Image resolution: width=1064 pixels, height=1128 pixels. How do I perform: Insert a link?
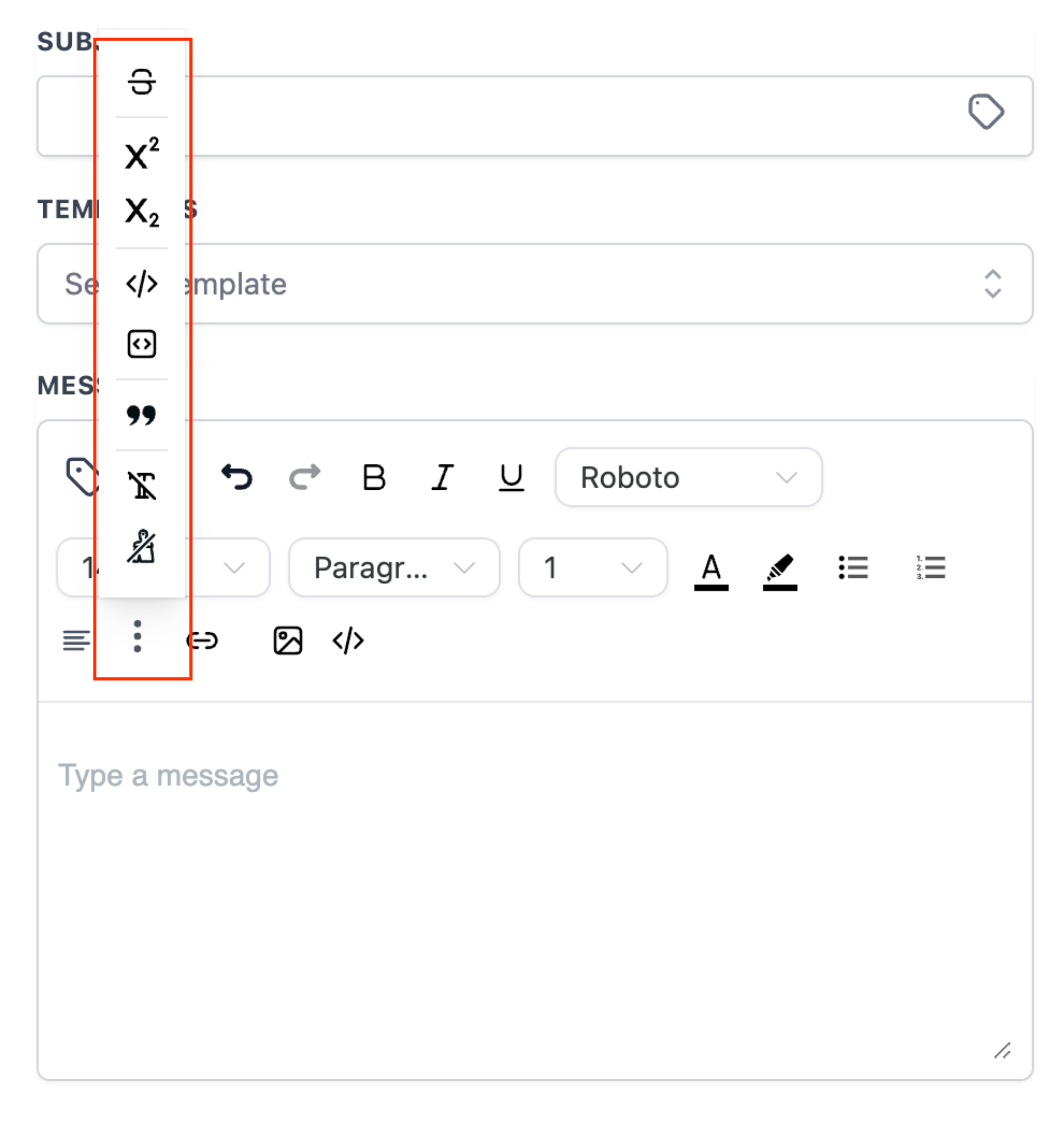(x=203, y=641)
